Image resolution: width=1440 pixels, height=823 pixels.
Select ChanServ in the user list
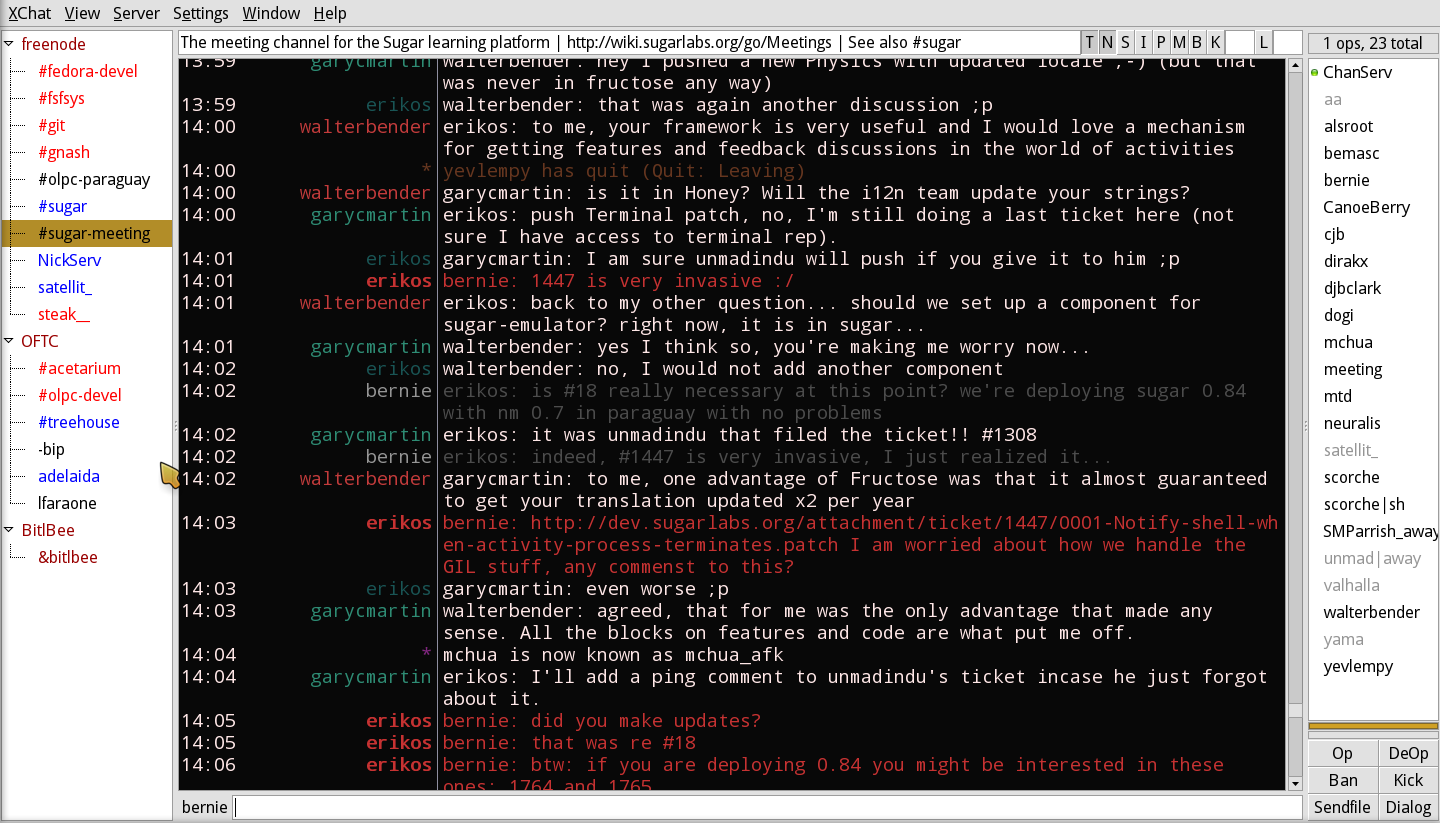[x=1357, y=72]
